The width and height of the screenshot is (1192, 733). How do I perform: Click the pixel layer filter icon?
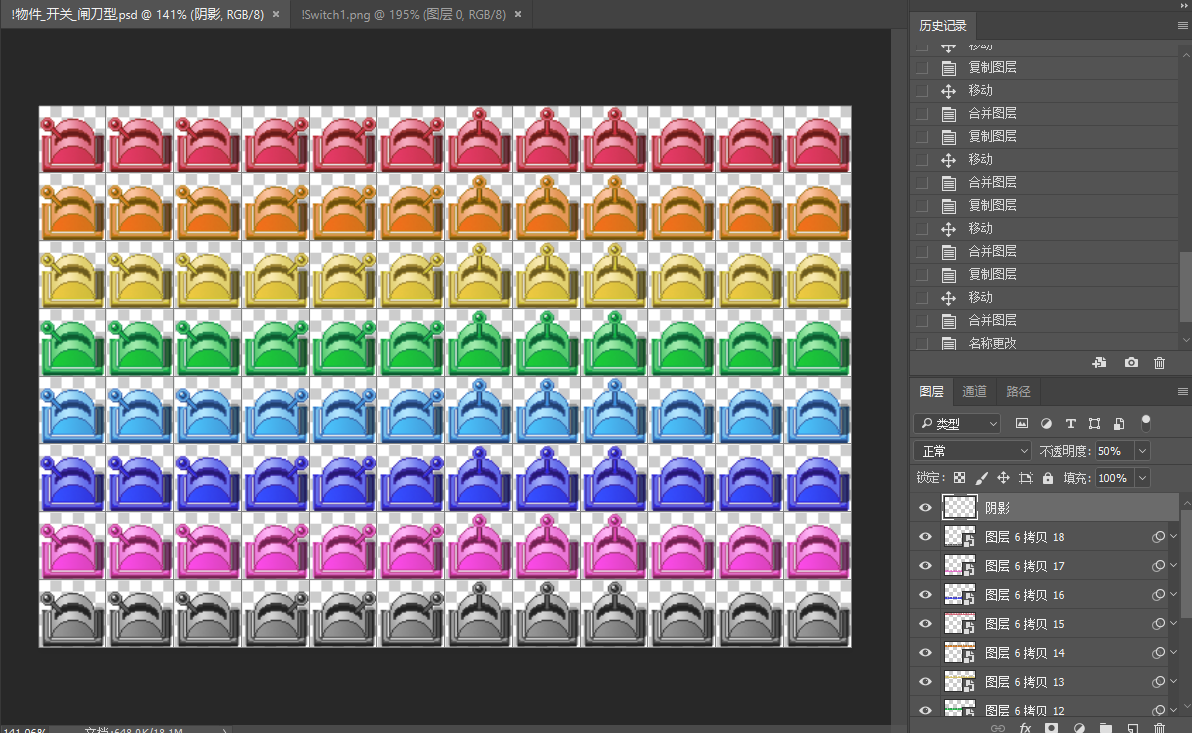(1022, 423)
